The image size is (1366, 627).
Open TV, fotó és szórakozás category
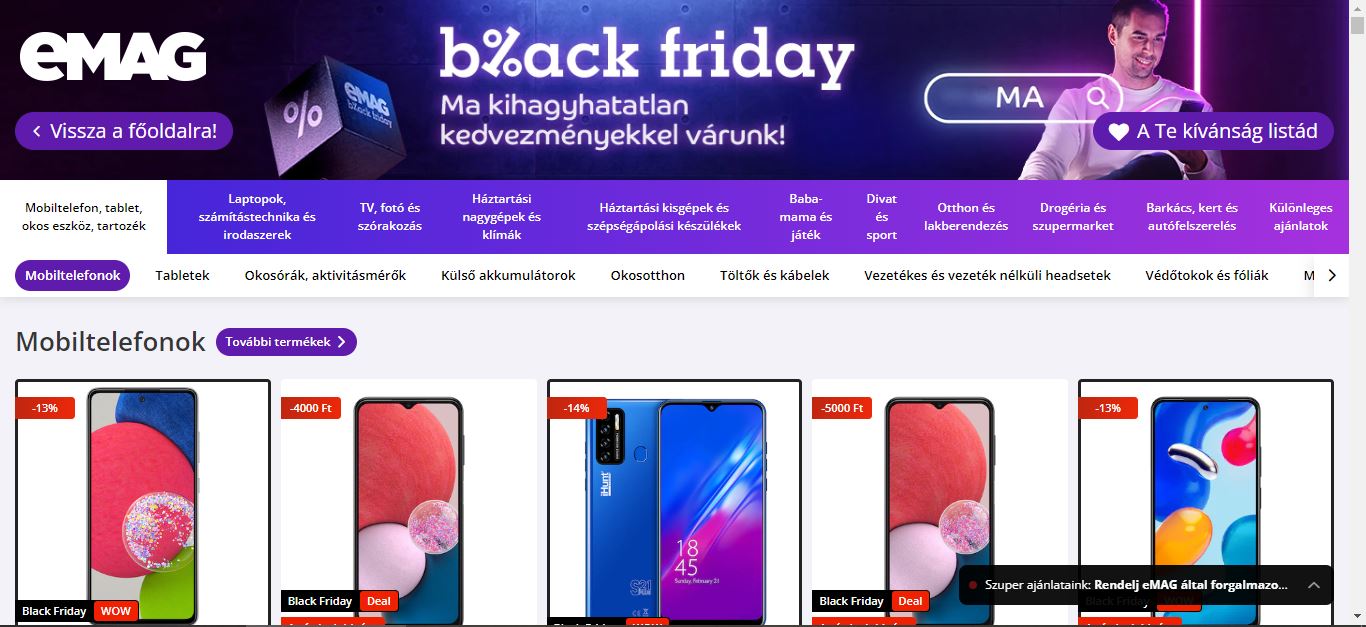[390, 217]
